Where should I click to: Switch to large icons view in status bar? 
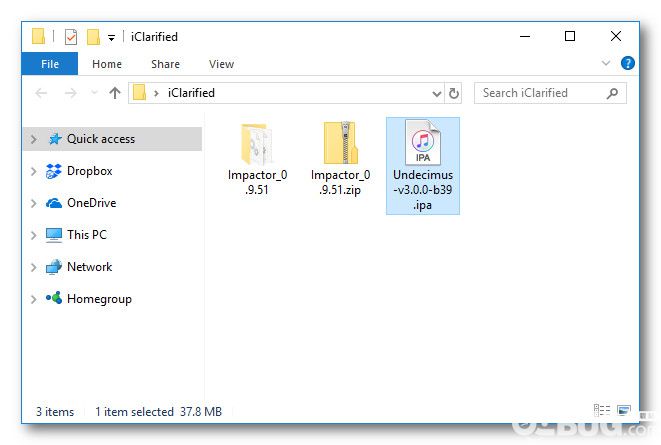coord(623,410)
